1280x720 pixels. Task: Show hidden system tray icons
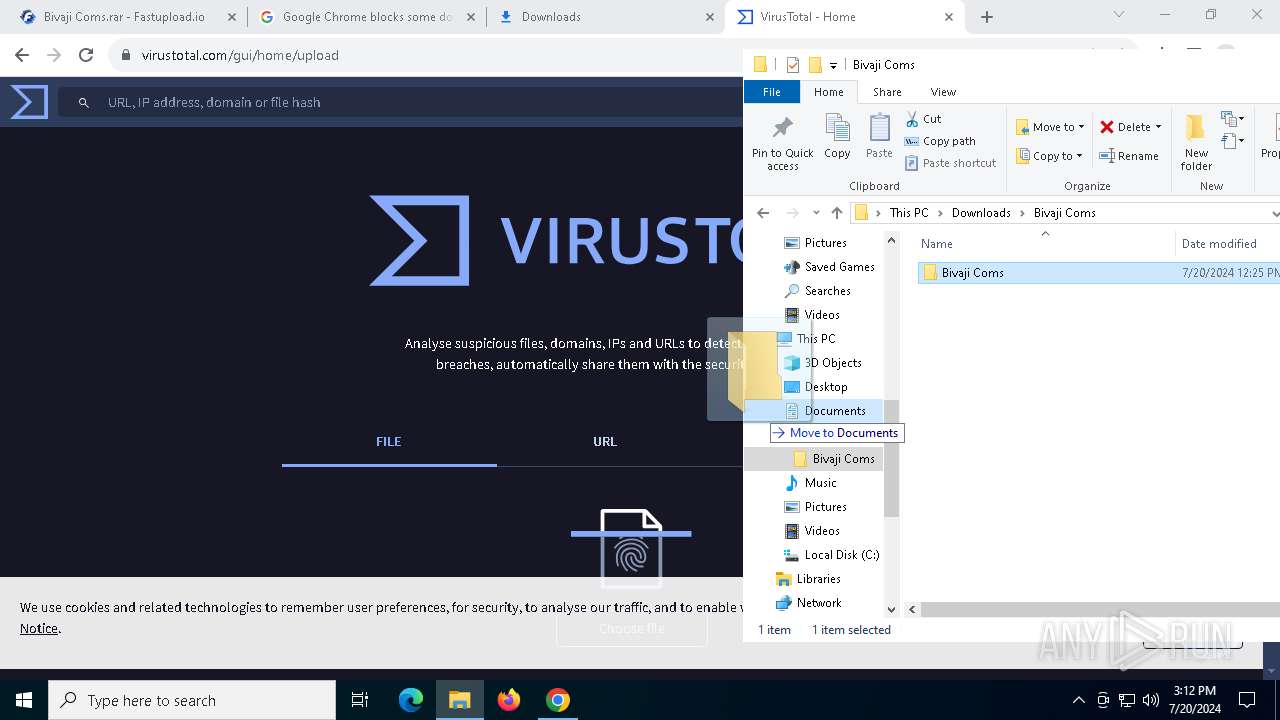[1078, 700]
